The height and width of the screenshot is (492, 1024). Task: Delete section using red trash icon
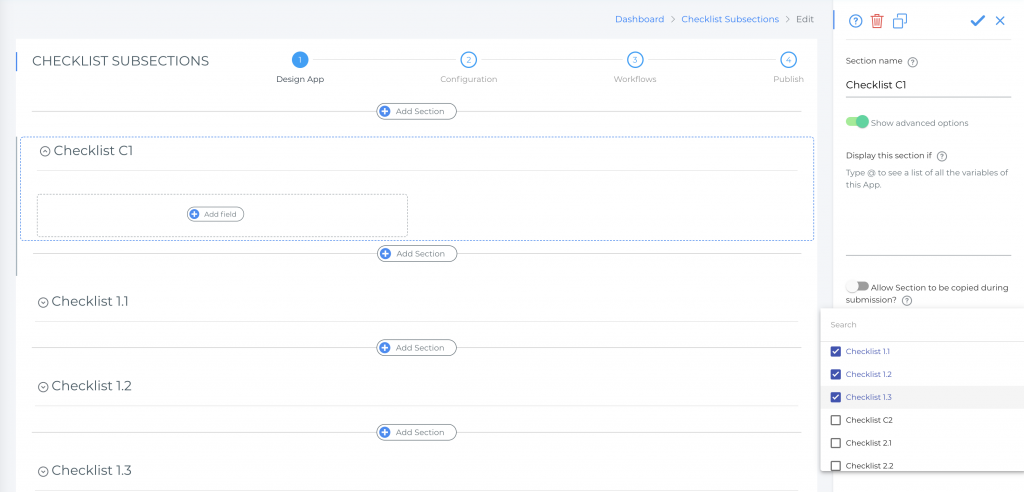pos(877,21)
